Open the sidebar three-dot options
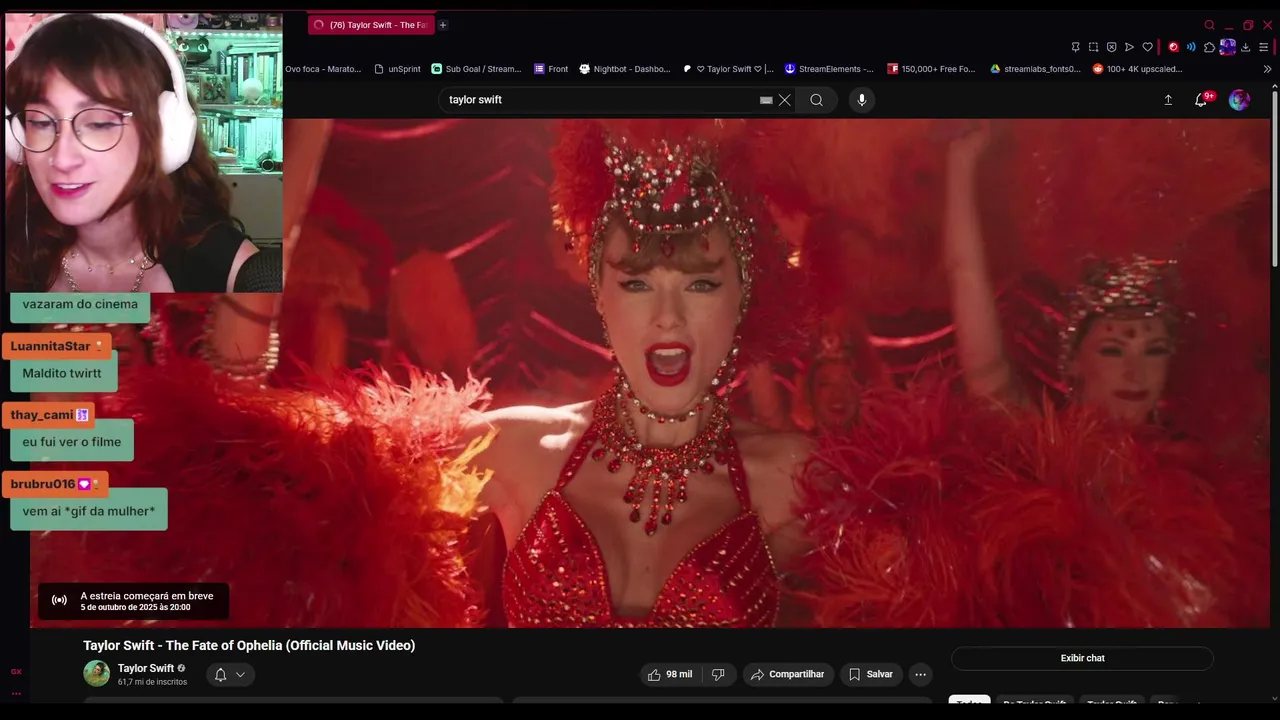The width and height of the screenshot is (1280, 720). tap(16, 693)
